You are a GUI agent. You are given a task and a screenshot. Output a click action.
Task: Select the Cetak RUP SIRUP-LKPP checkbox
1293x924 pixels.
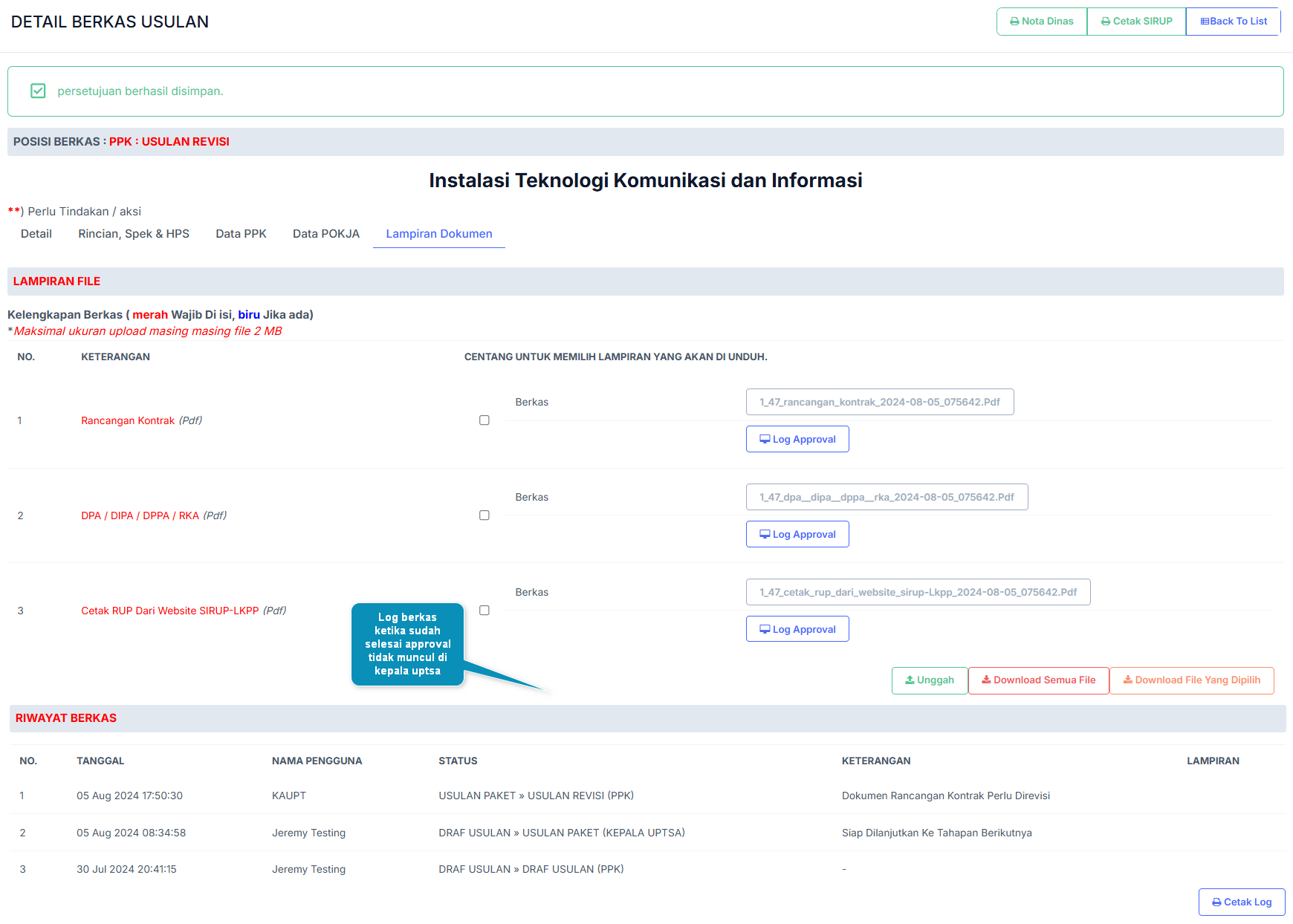485,611
